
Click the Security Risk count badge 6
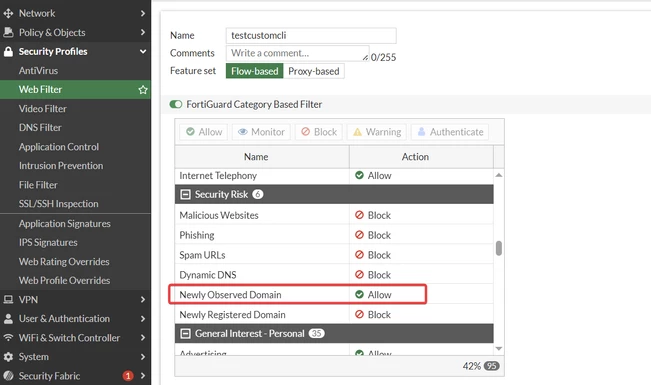pyautogui.click(x=258, y=194)
